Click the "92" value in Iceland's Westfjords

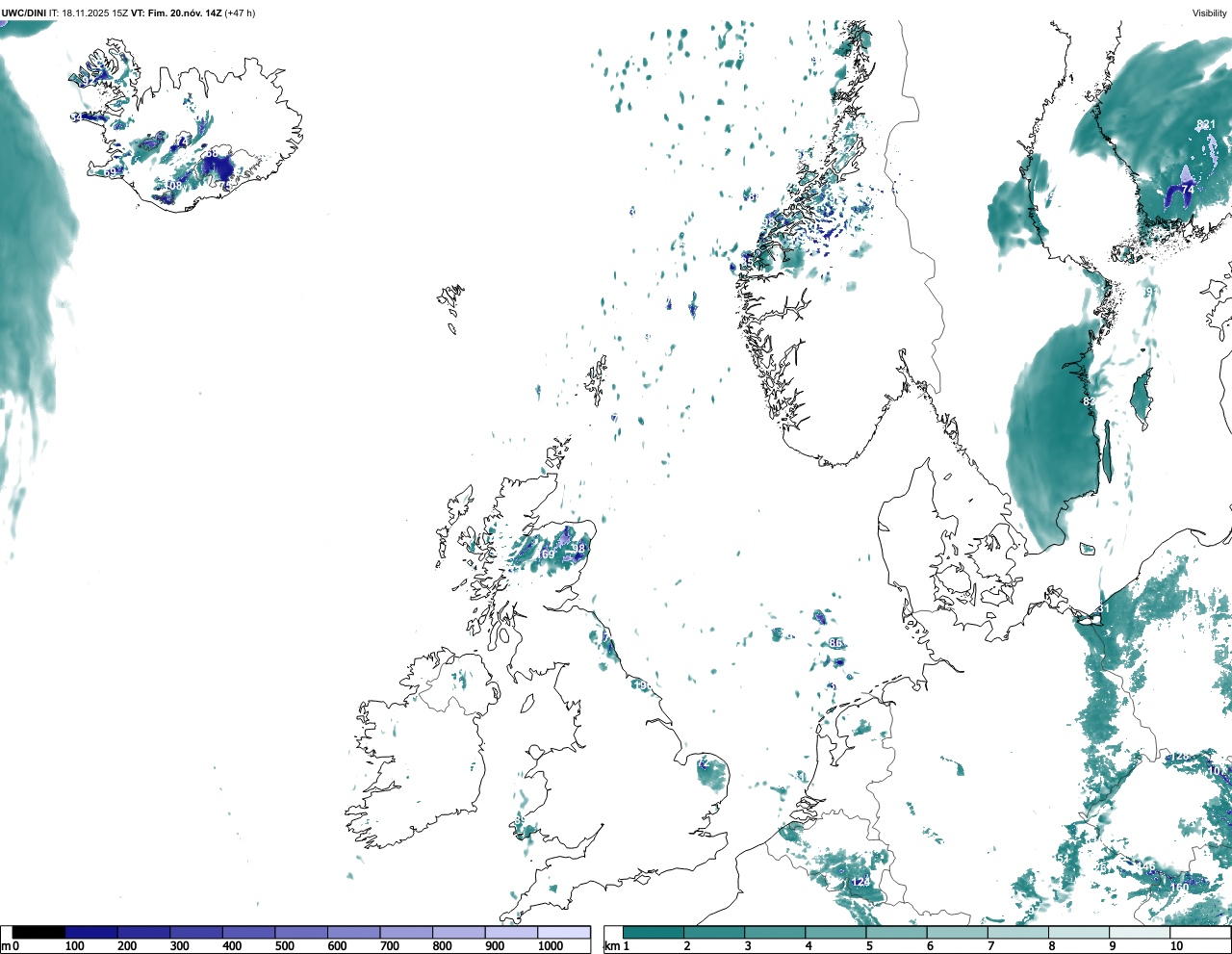point(88,80)
